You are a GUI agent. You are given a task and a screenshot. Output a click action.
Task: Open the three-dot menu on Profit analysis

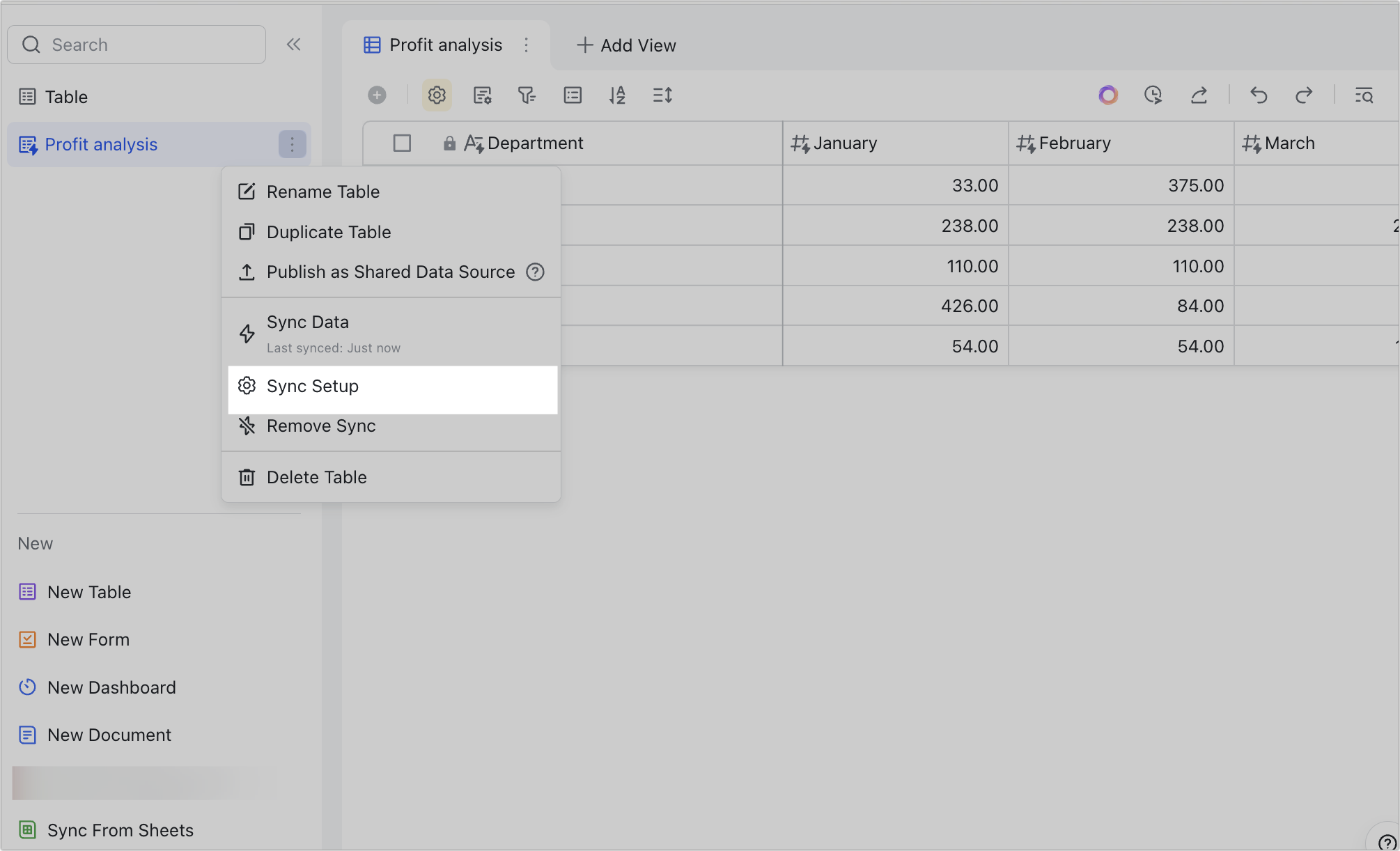tap(293, 144)
